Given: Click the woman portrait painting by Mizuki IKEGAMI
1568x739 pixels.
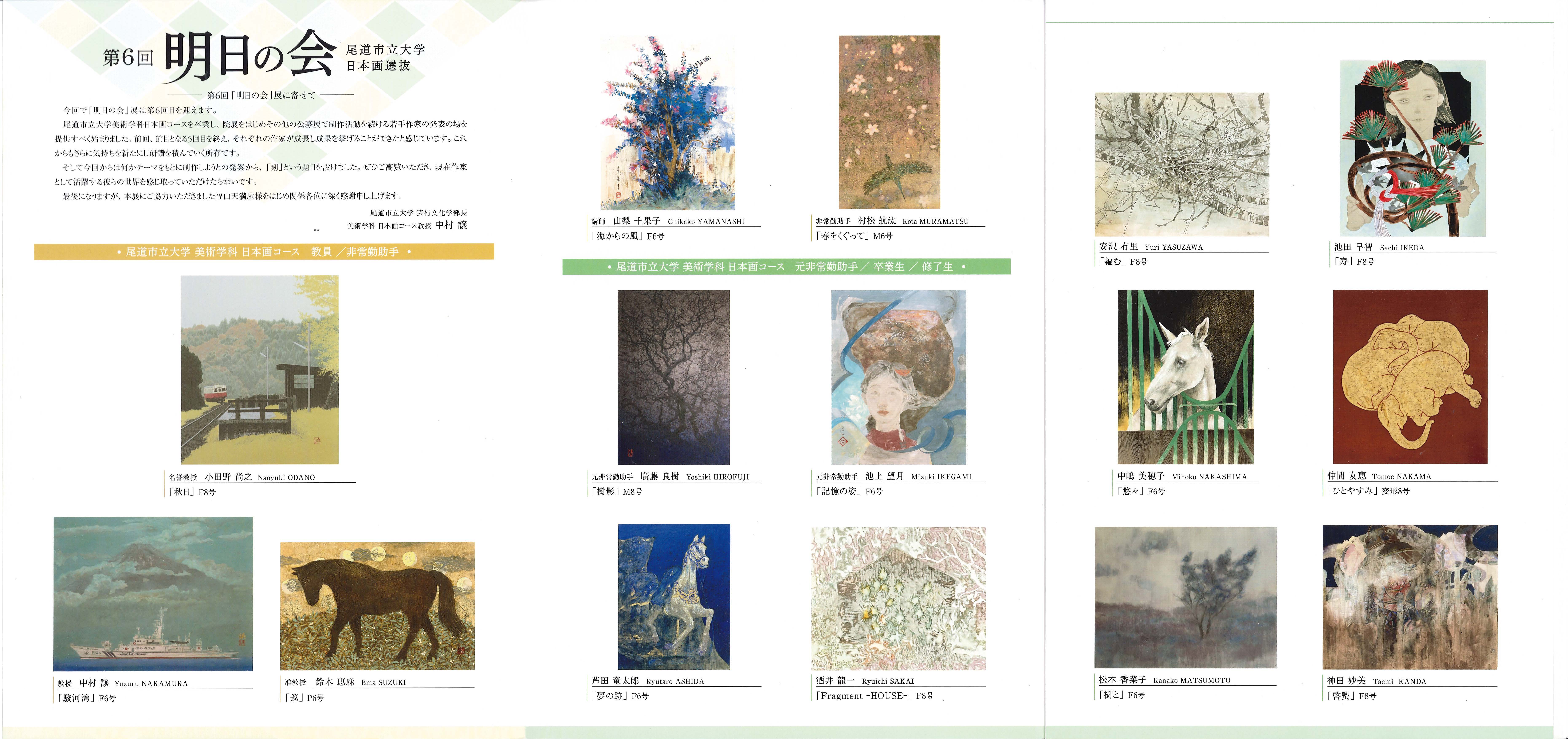Looking at the screenshot, I should click(899, 378).
